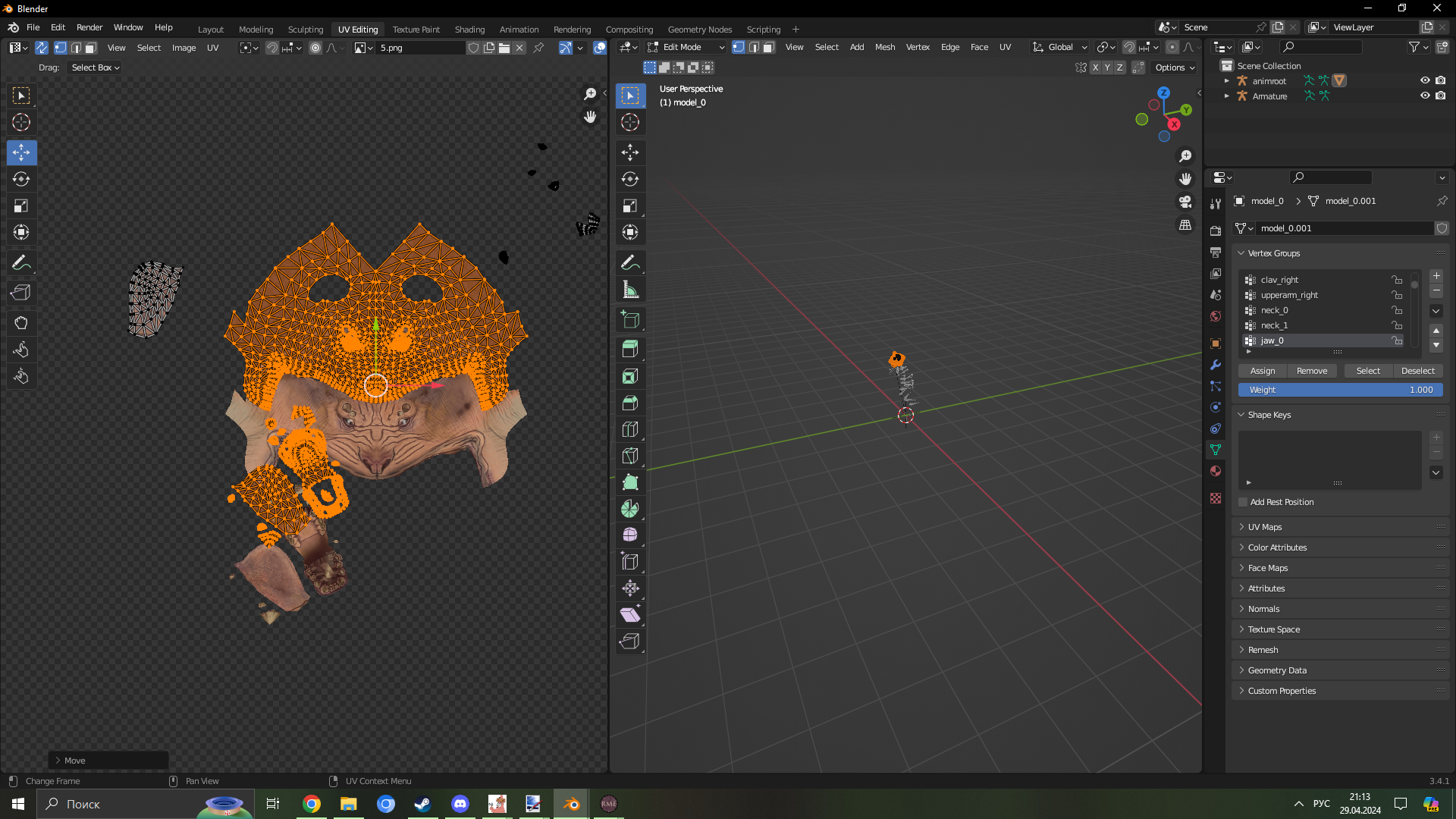Adjust the Weight slider
Viewport: 1456px width, 819px height.
(x=1340, y=390)
